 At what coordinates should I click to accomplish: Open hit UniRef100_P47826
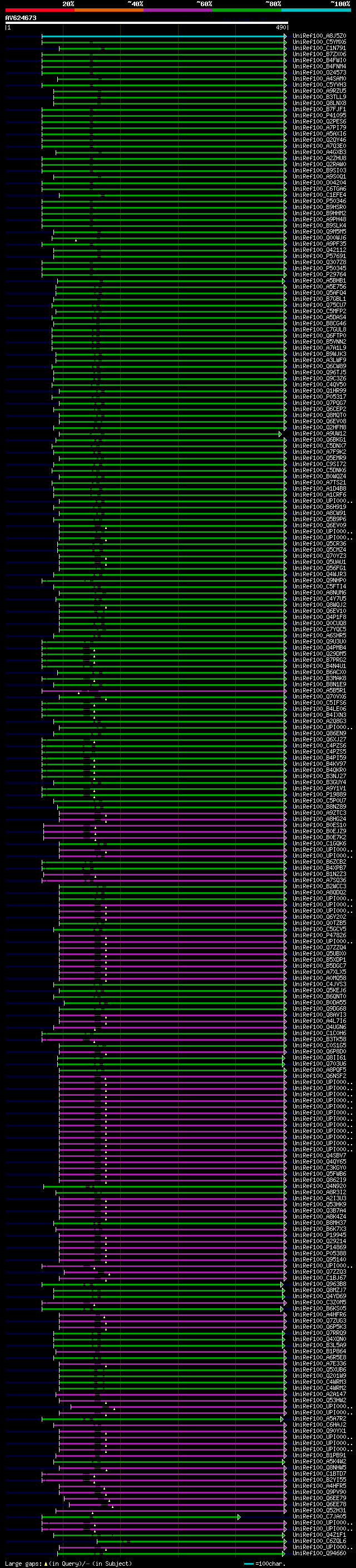pos(319,935)
